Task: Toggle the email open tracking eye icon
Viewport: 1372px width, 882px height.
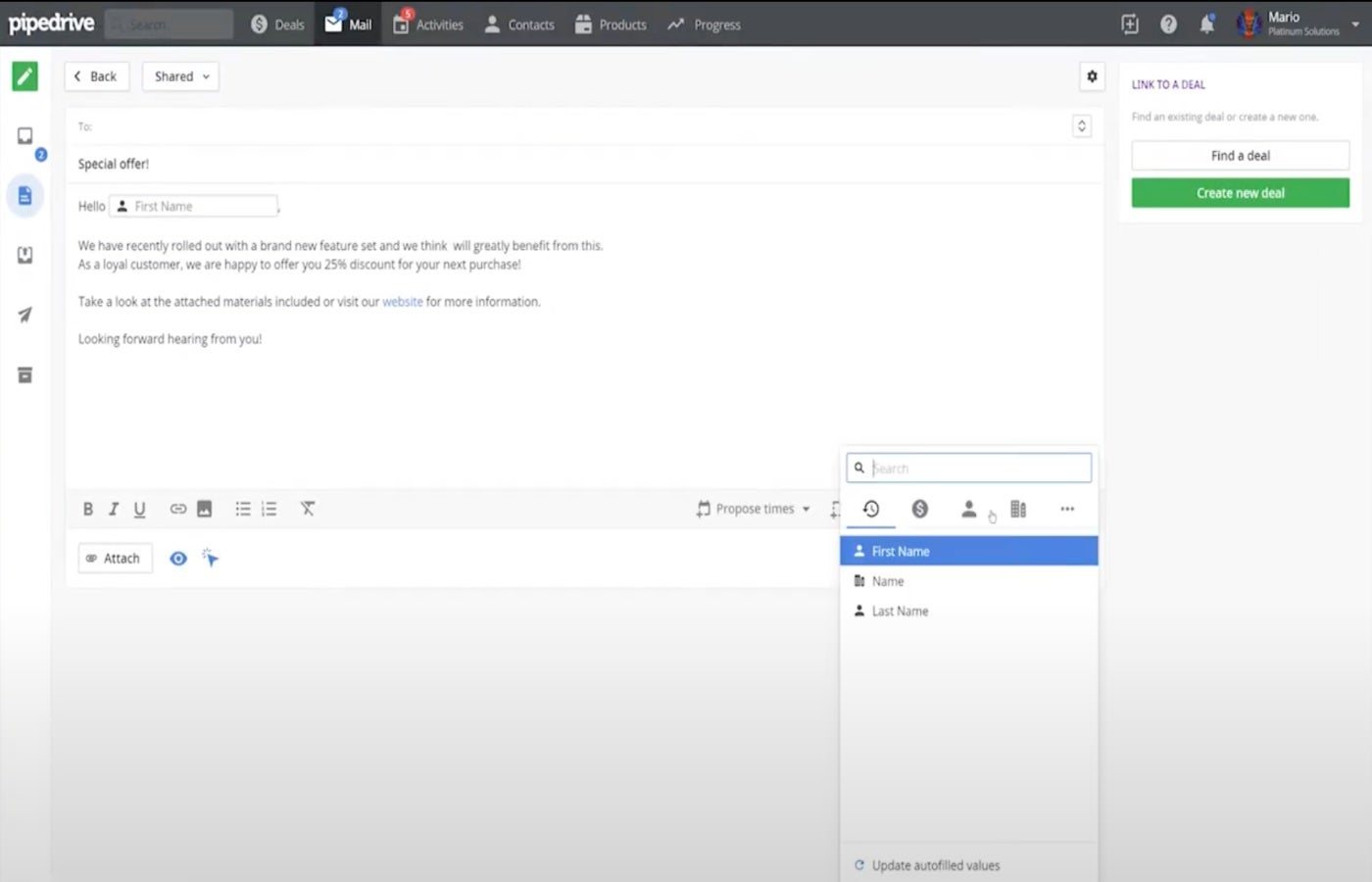Action: pyautogui.click(x=178, y=559)
